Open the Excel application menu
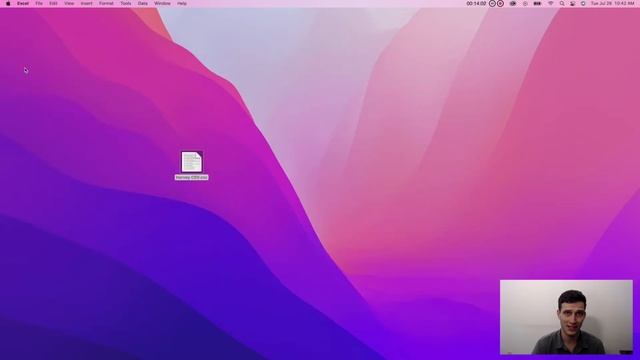Screen dimensions: 640x360 [23, 3]
